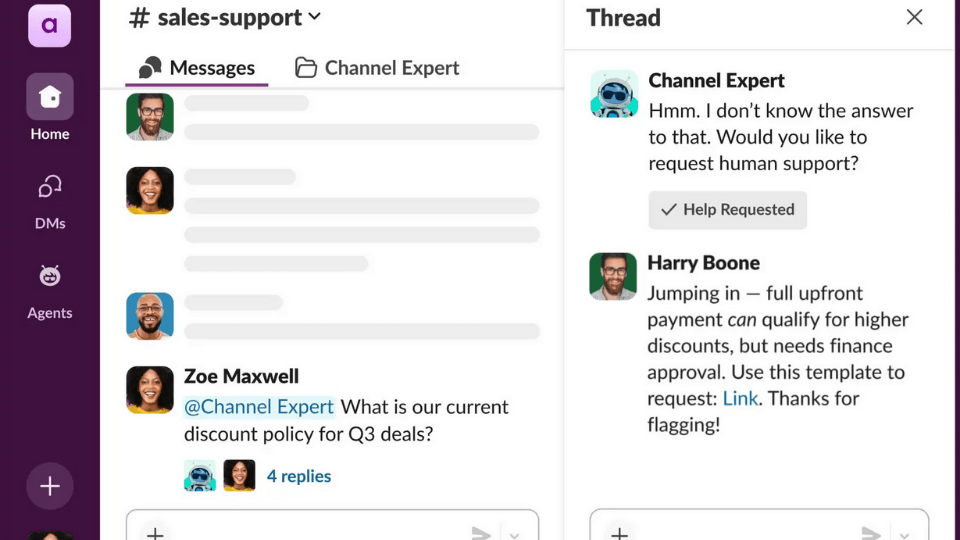The width and height of the screenshot is (960, 540).
Task: Switch to the Channel Expert tab
Action: click(x=377, y=68)
